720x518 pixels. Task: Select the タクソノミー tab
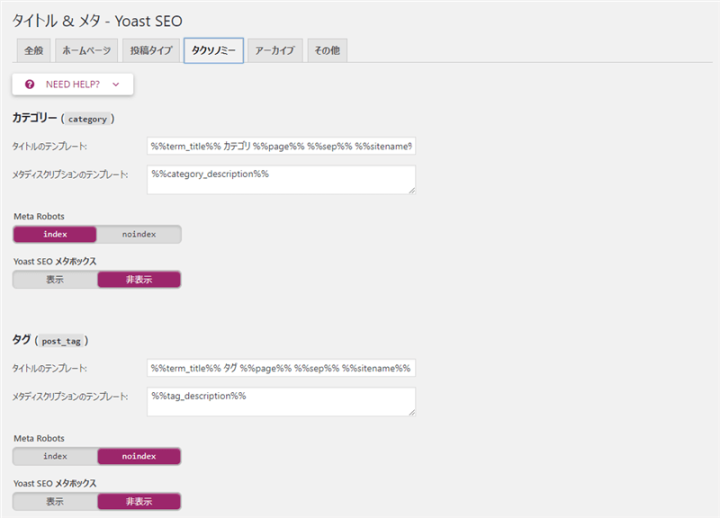click(213, 51)
